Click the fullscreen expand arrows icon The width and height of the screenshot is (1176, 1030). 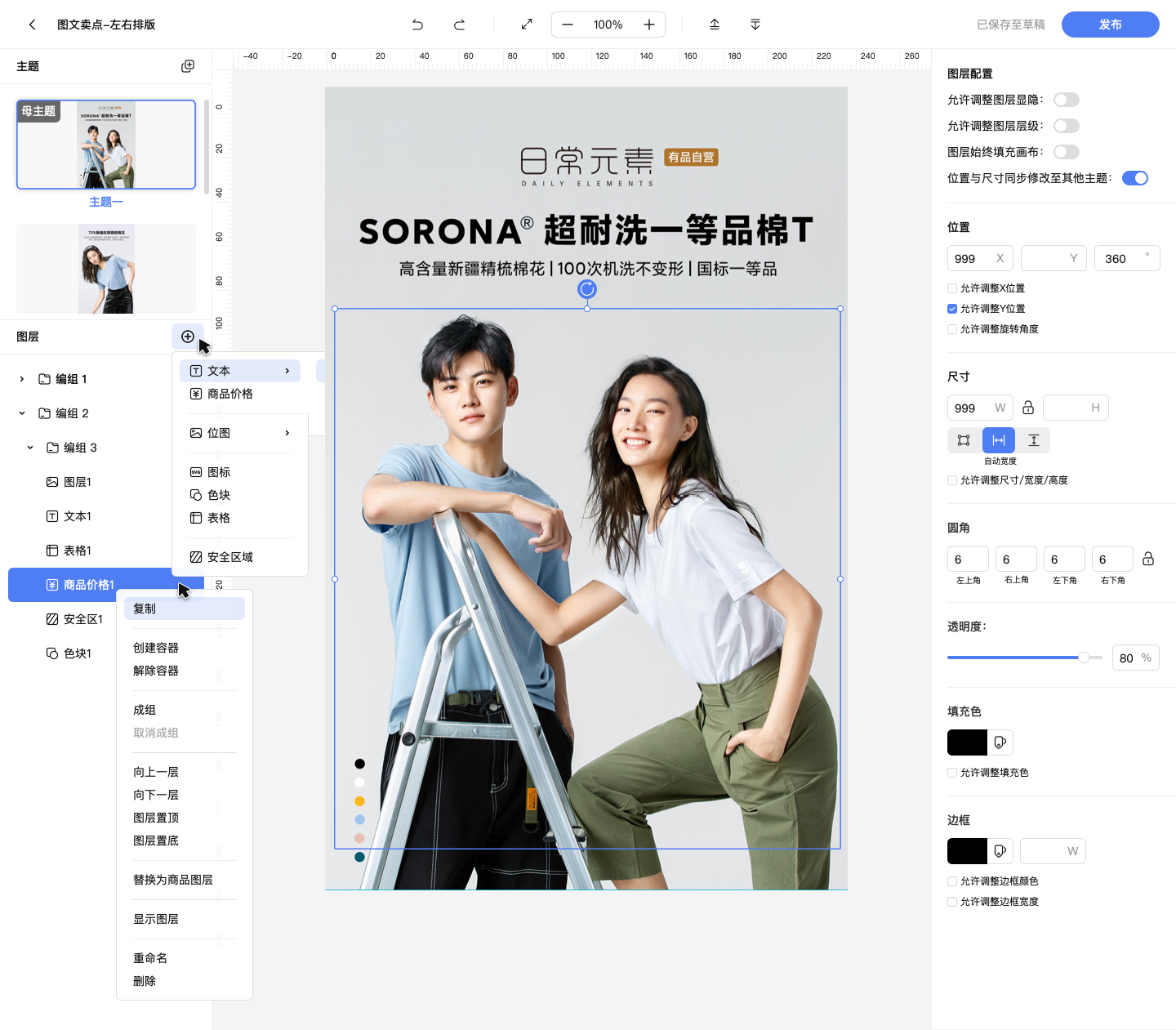527,25
